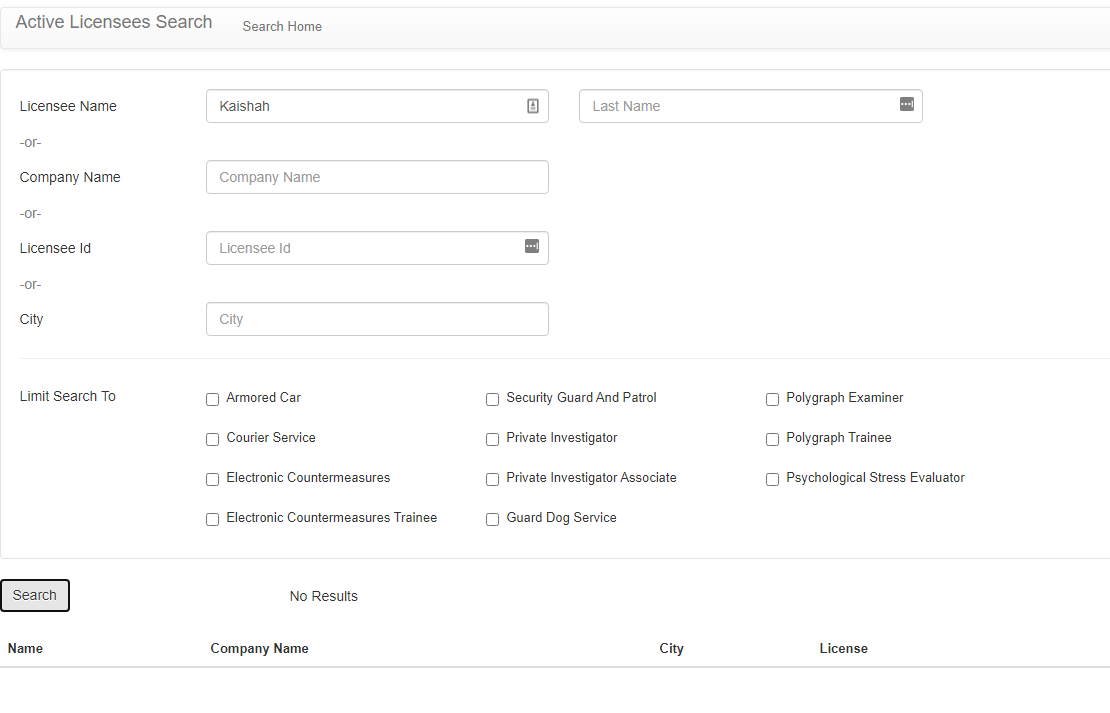This screenshot has height=713, width=1110.
Task: Tick Psychological Stress Evaluator checkbox
Action: click(772, 479)
